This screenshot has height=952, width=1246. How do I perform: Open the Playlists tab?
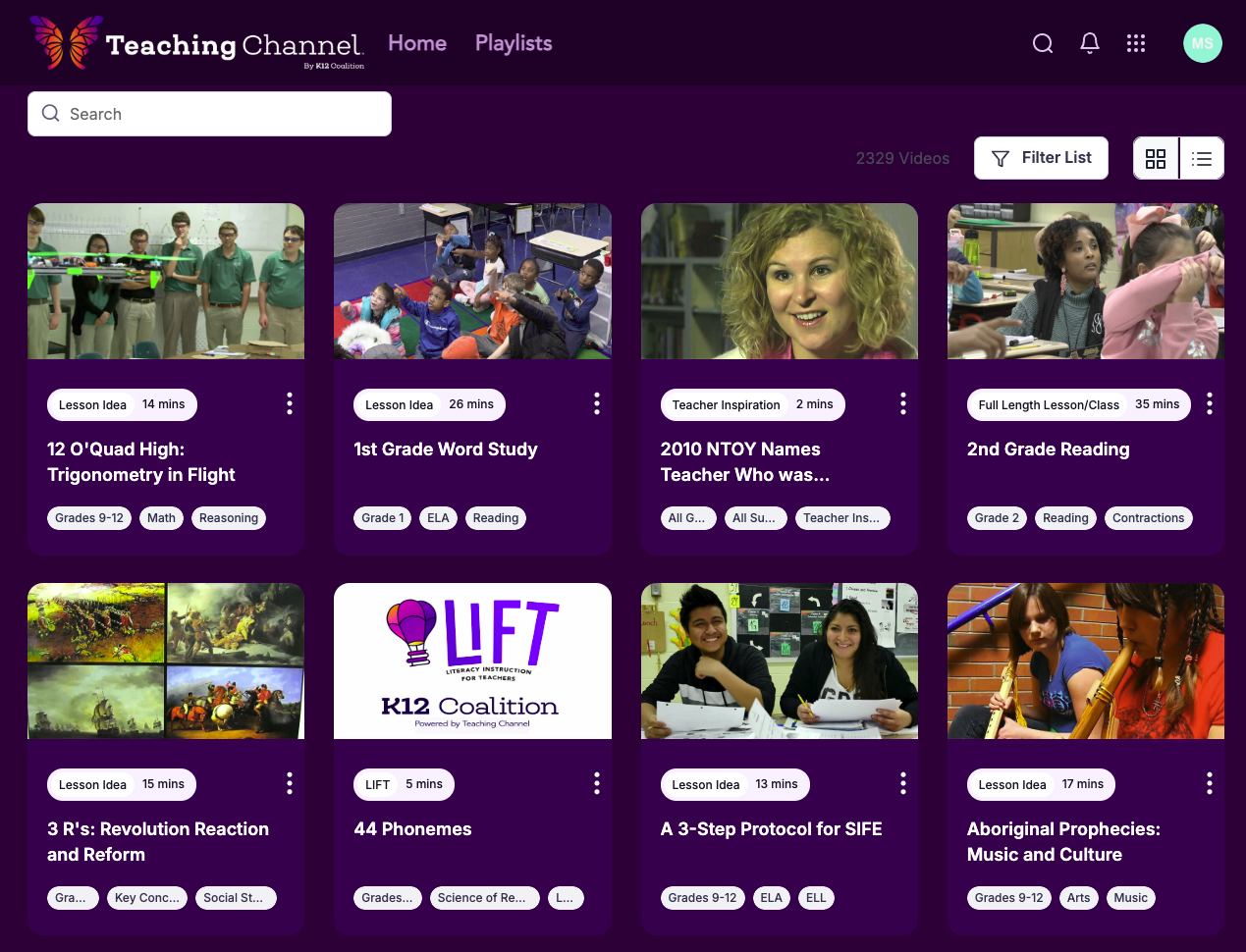[514, 43]
